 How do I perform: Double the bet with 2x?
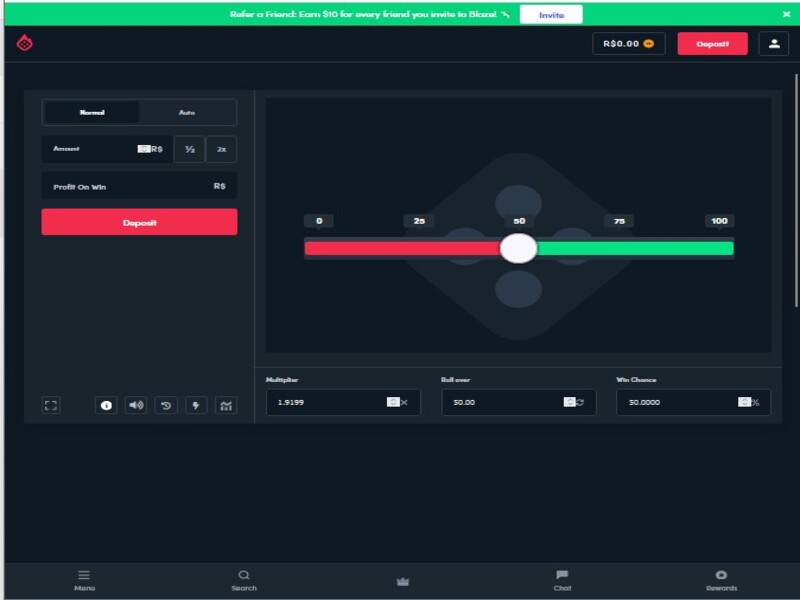click(221, 149)
